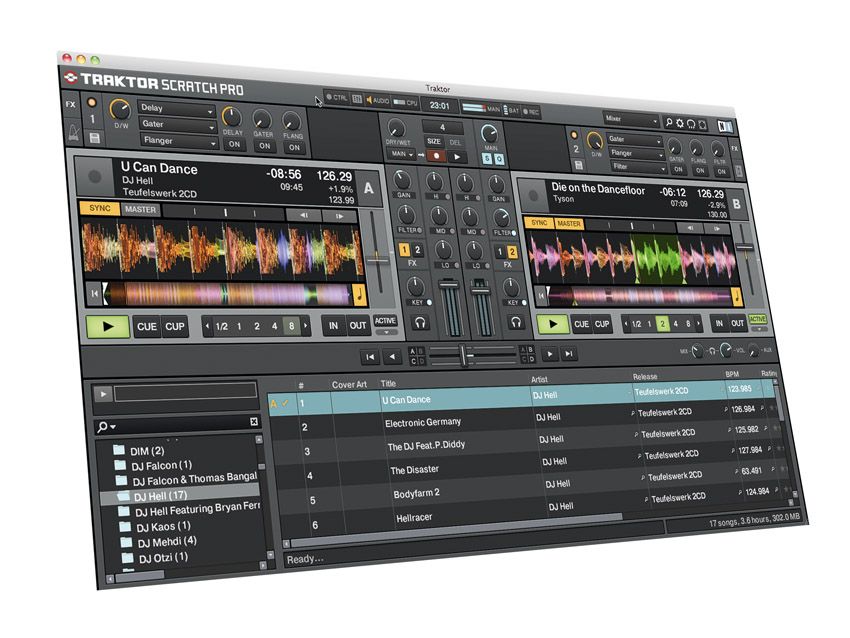The height and width of the screenshot is (638, 850).
Task: Set loop IN point on deck A
Action: 333,326
